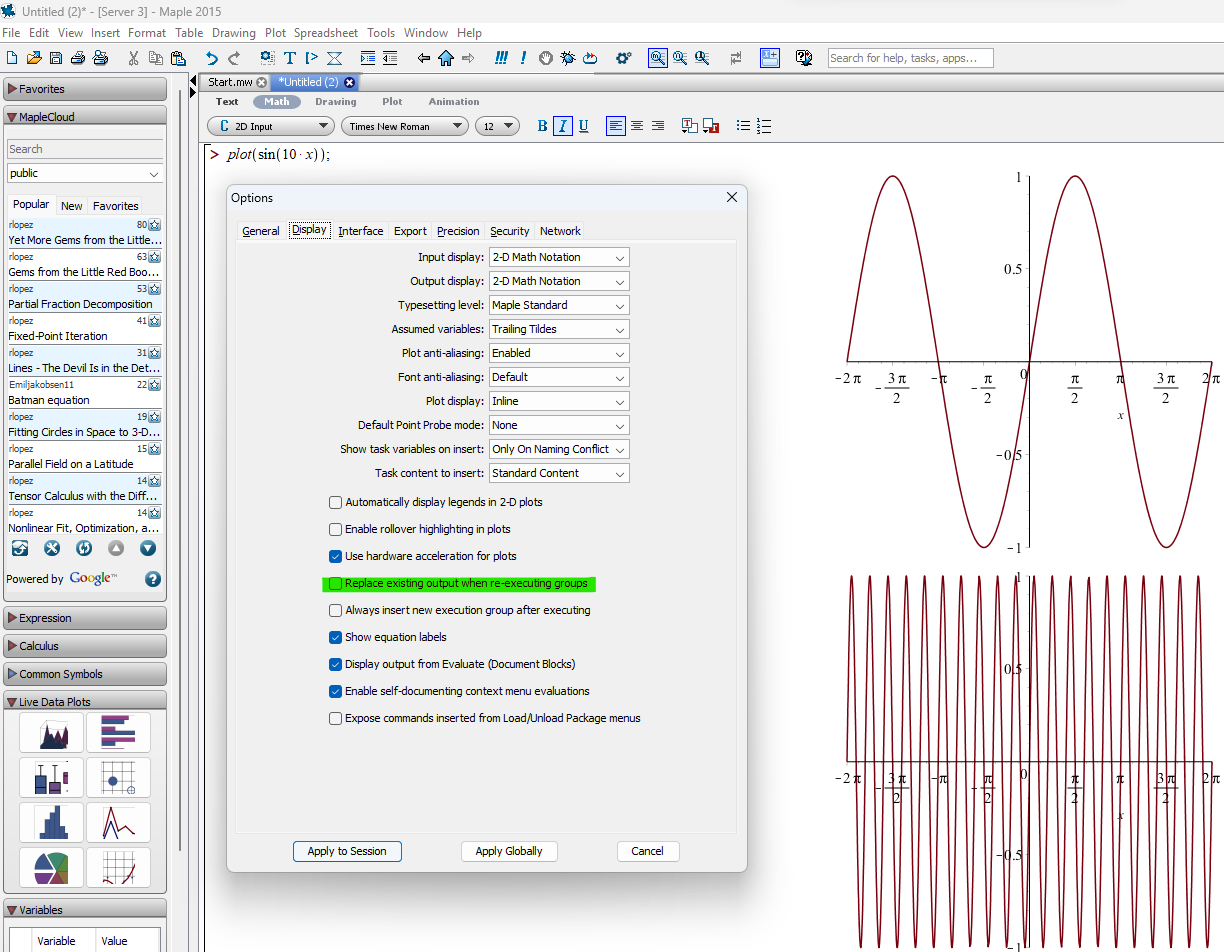Center align text with the toolbar icon
Screen dimensions: 1224x952
(637, 126)
